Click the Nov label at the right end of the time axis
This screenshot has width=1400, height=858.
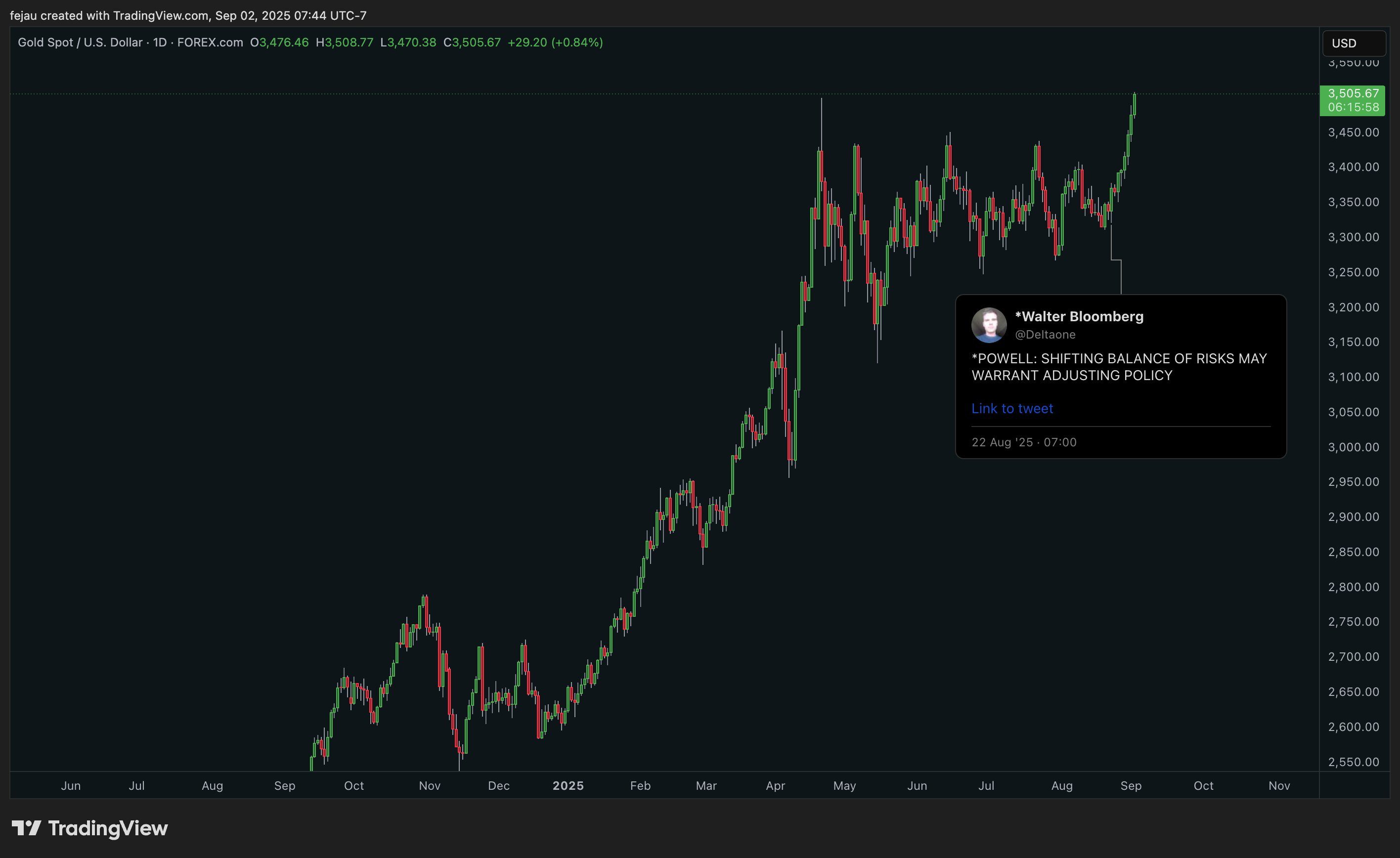1279,785
